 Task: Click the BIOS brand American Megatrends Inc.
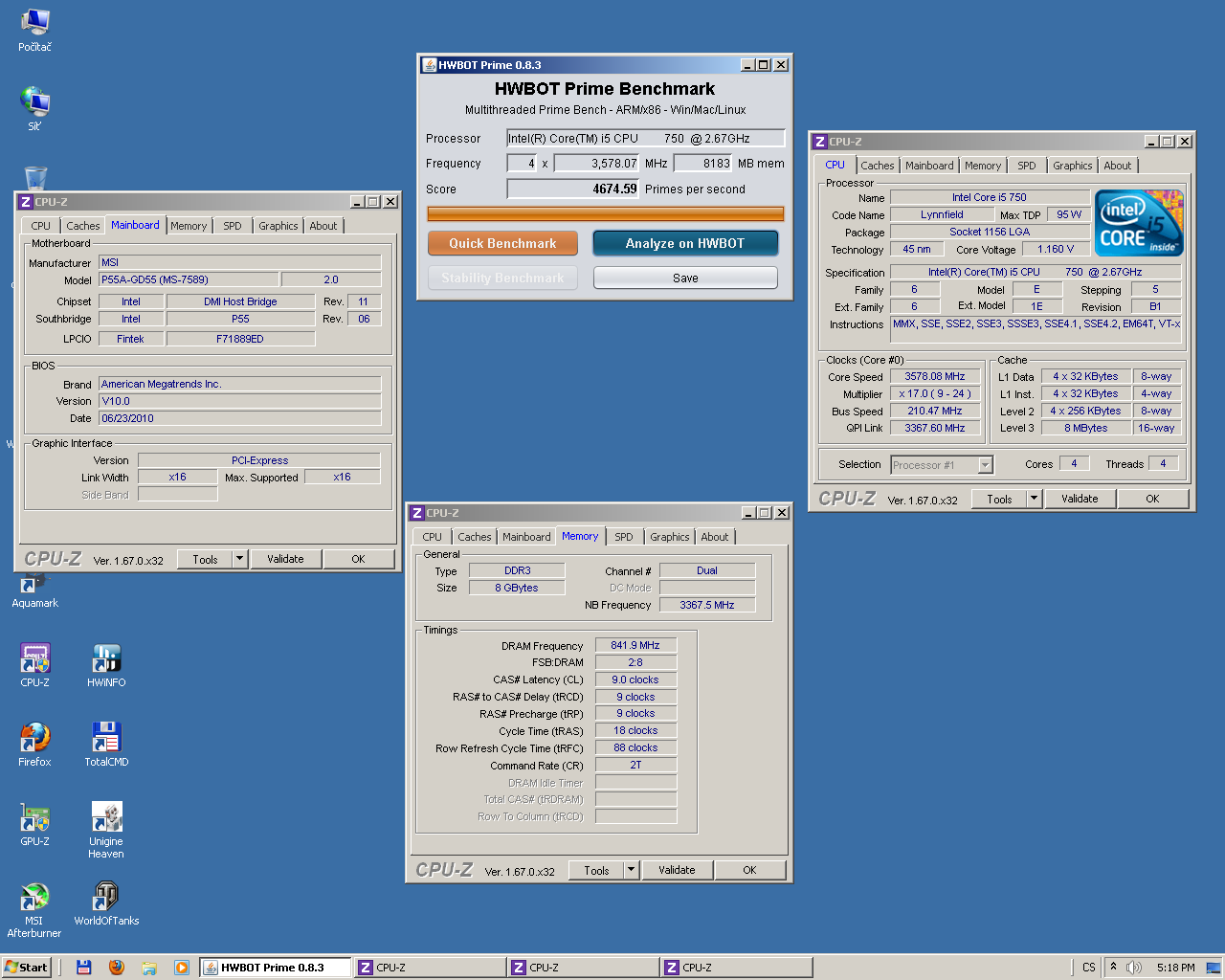(x=240, y=384)
